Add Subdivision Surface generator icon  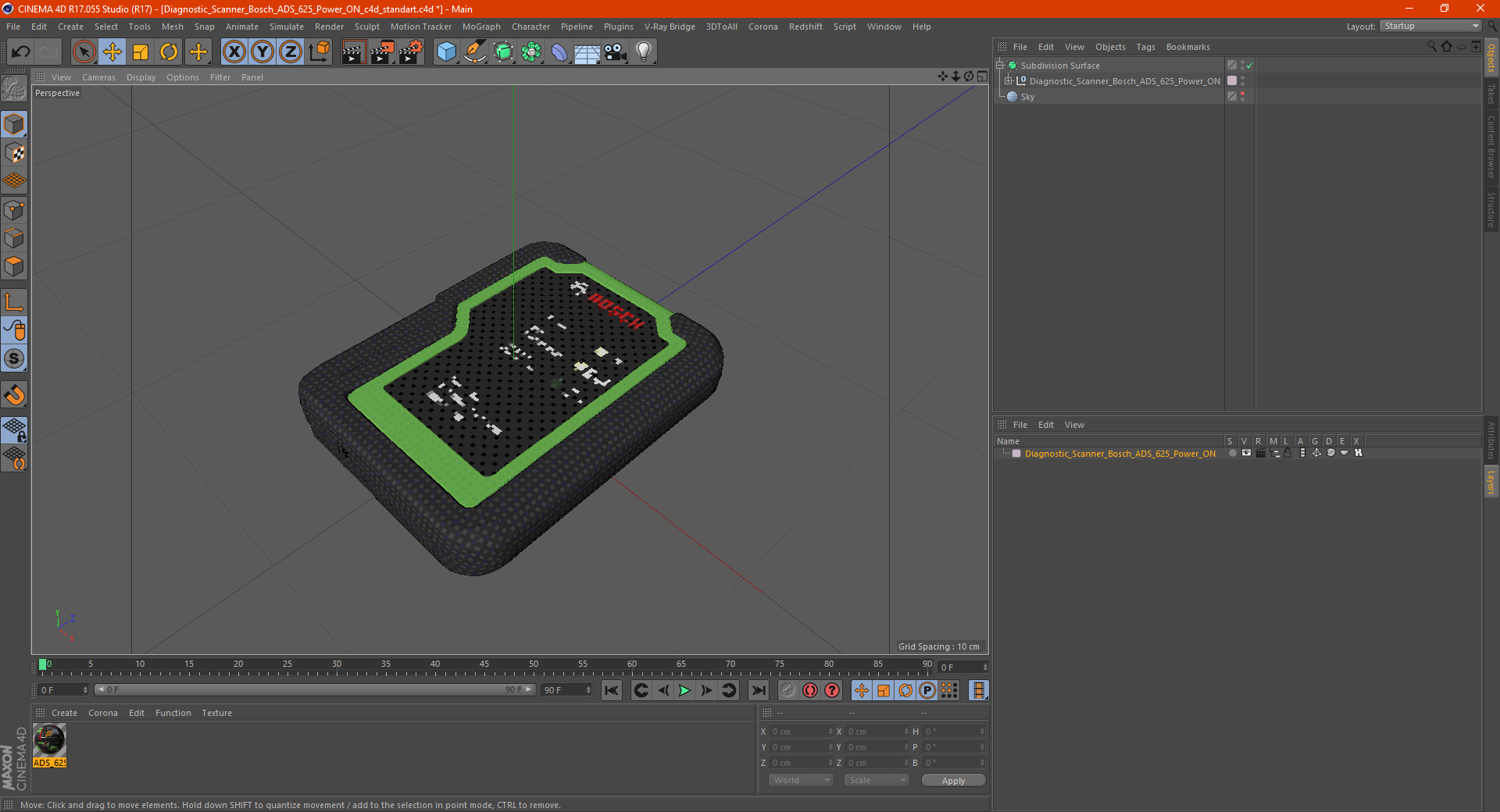pos(503,52)
